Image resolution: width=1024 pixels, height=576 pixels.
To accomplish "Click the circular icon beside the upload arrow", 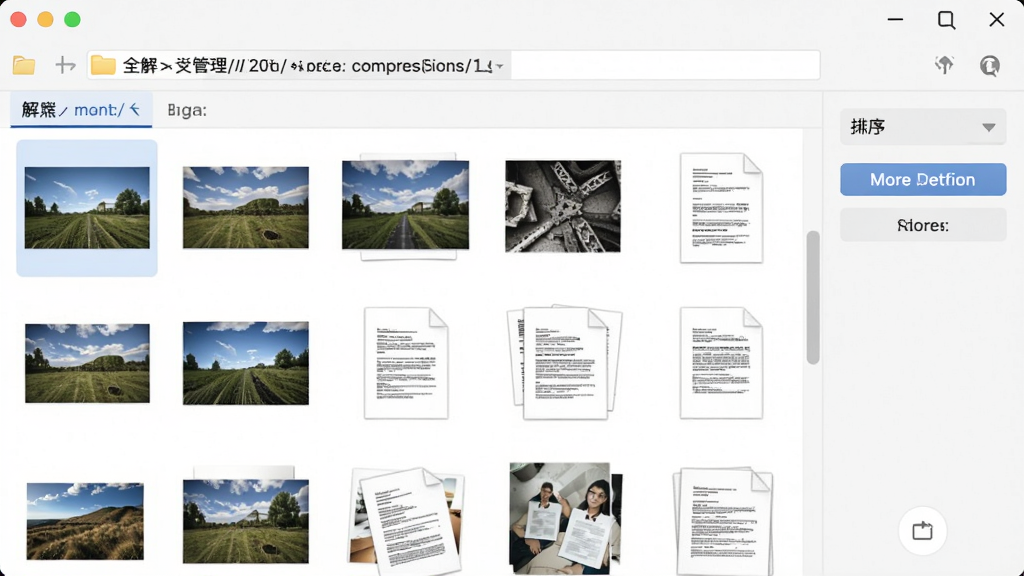I will [989, 65].
